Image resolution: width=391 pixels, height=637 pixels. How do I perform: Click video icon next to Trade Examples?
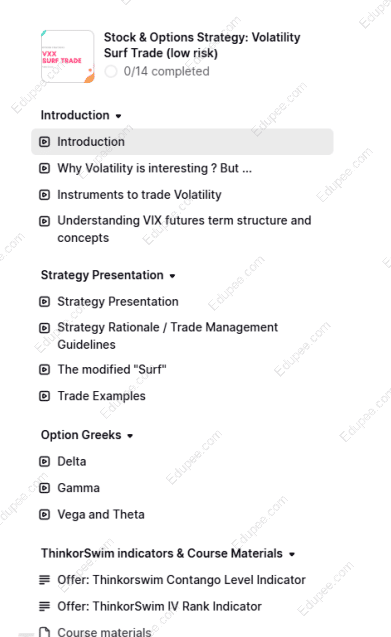44,396
